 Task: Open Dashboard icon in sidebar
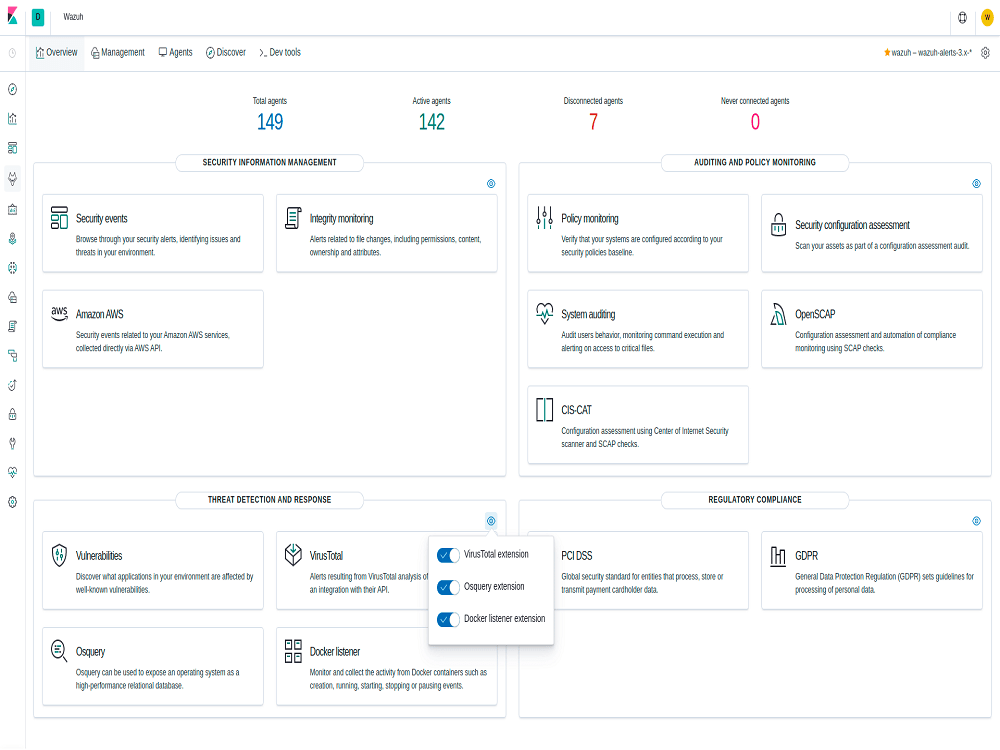12,148
